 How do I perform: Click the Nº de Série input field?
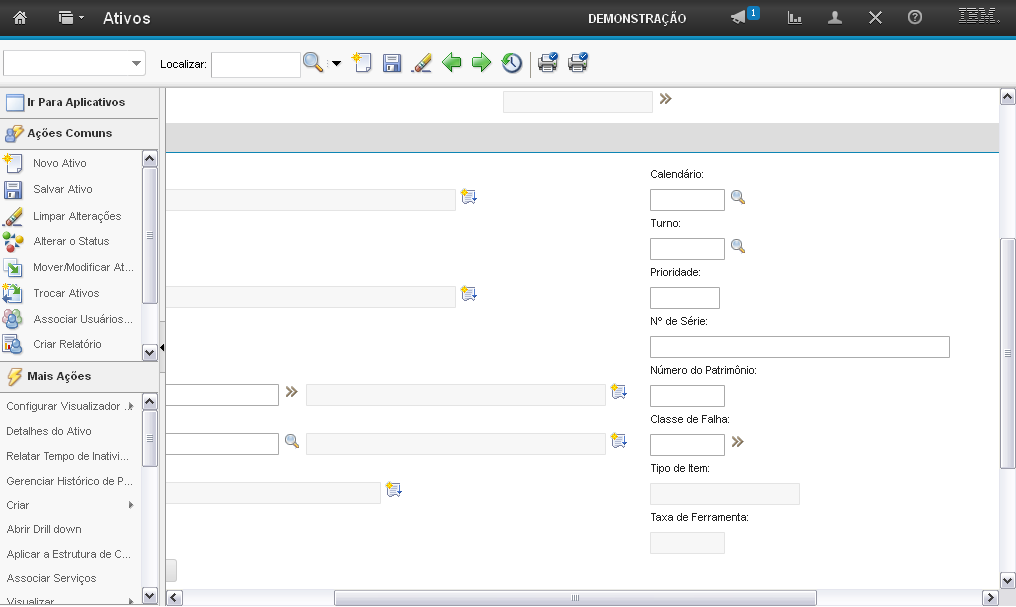799,347
